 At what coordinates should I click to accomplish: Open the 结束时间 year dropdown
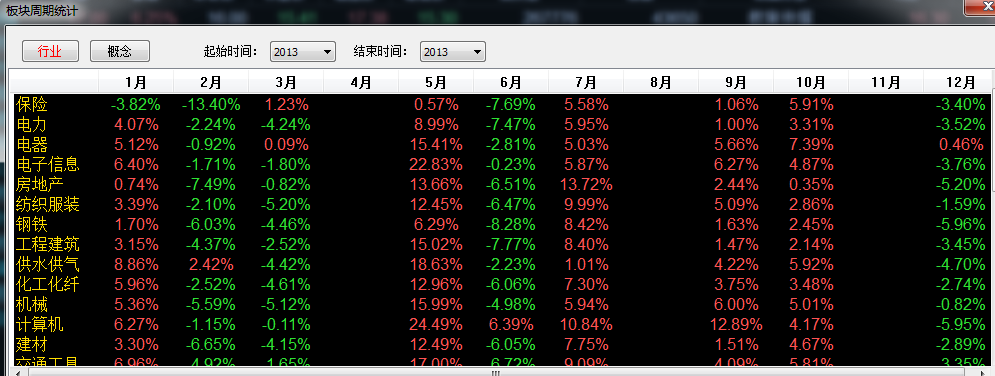click(x=452, y=52)
